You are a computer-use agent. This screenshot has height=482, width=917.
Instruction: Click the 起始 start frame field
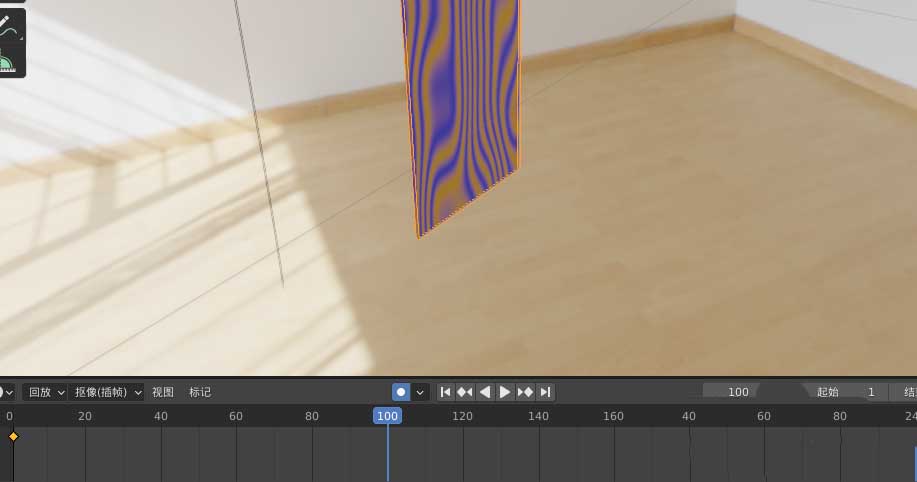click(x=845, y=392)
